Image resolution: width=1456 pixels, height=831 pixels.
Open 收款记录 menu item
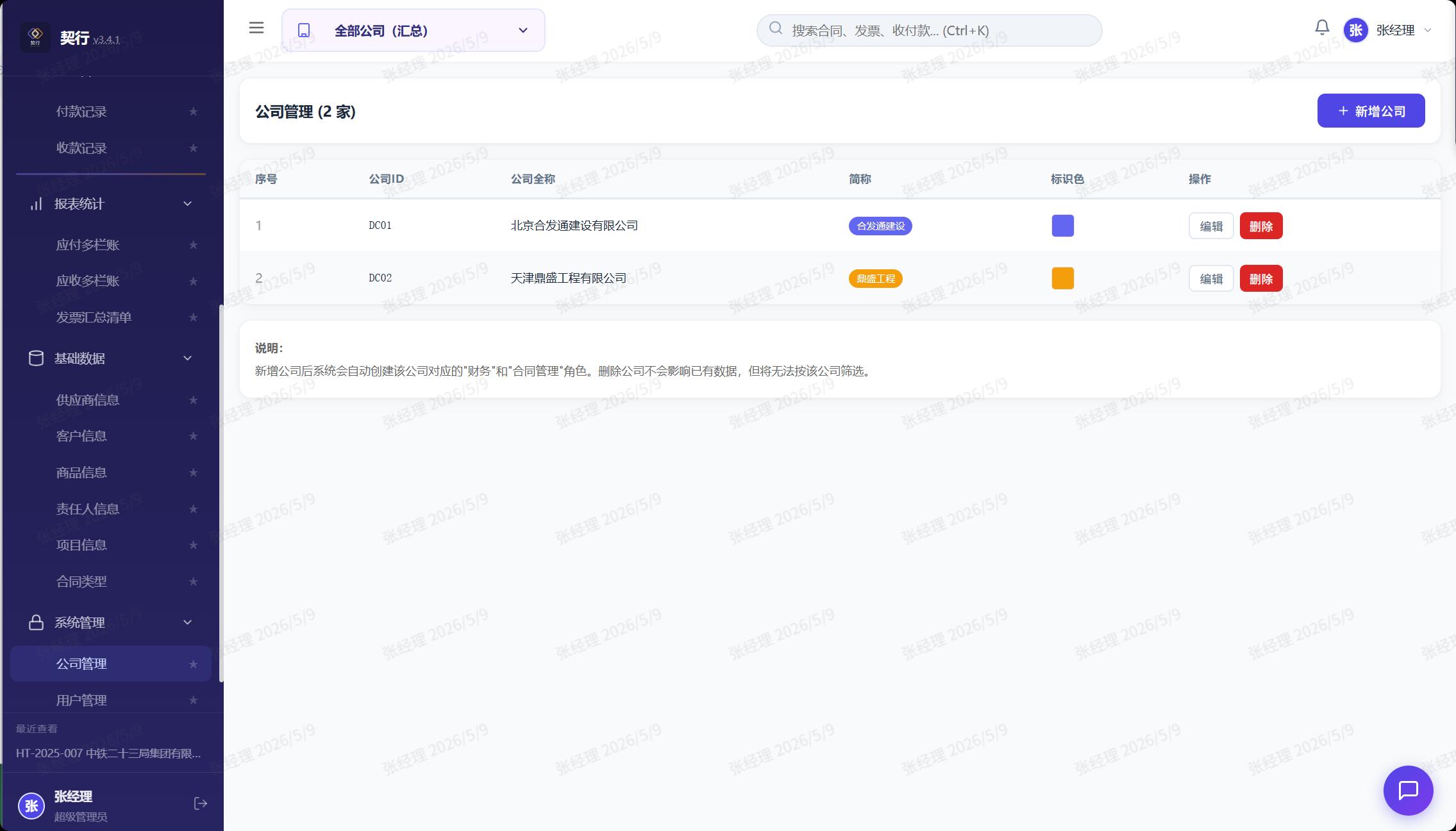[x=111, y=148]
